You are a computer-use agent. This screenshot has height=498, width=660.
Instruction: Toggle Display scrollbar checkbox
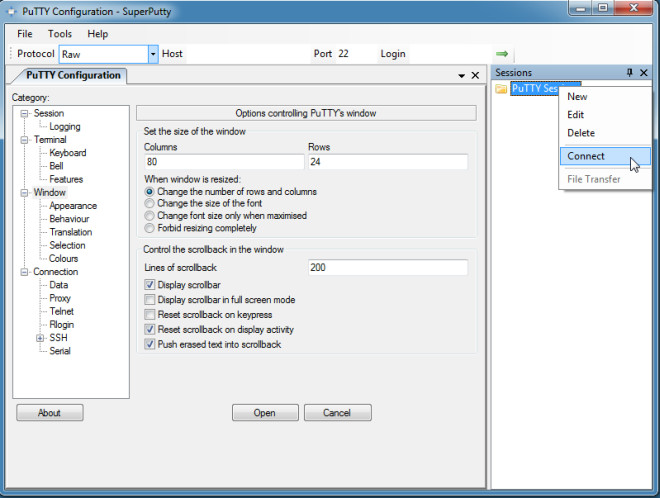(149, 285)
